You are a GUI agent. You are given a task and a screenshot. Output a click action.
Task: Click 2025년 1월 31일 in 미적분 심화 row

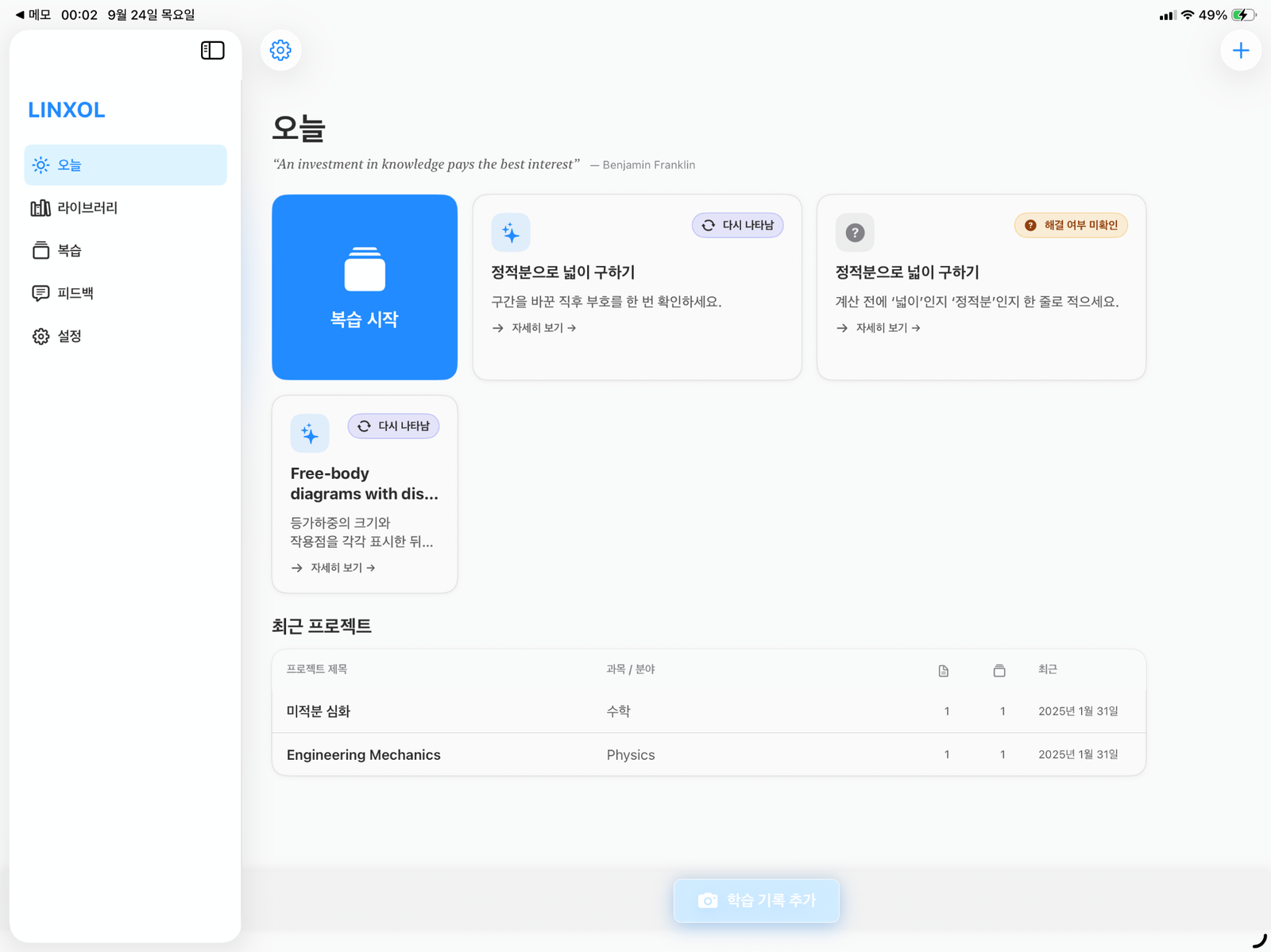click(x=1078, y=711)
